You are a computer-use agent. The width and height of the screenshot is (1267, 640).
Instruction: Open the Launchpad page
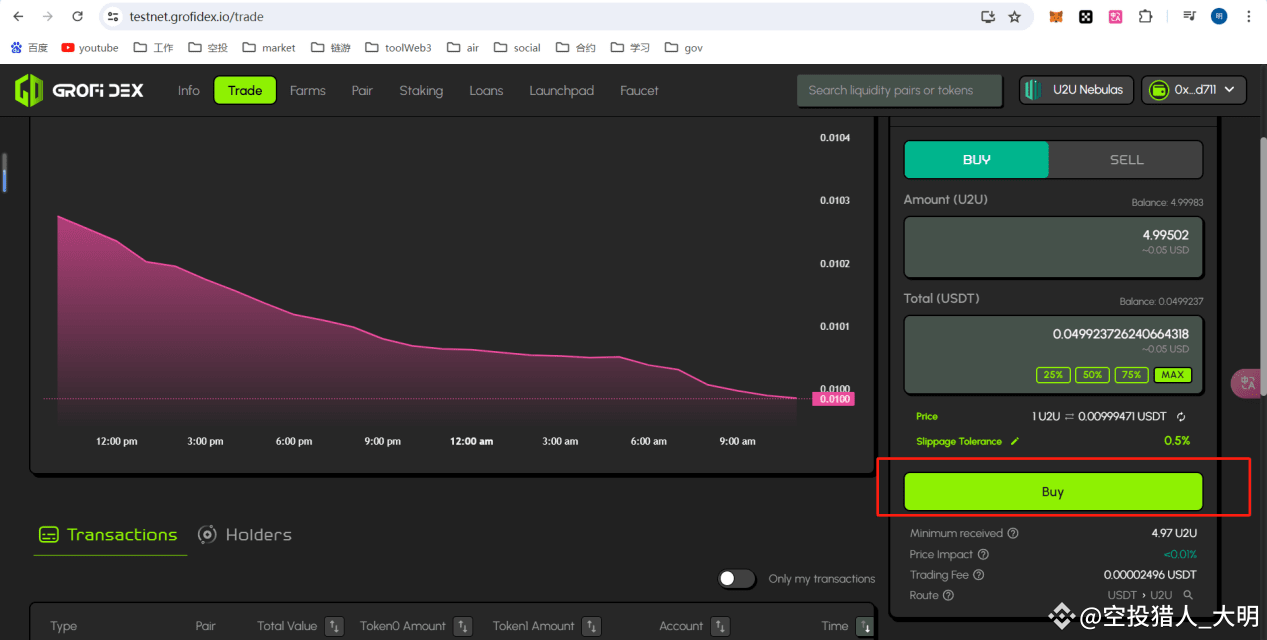(561, 90)
